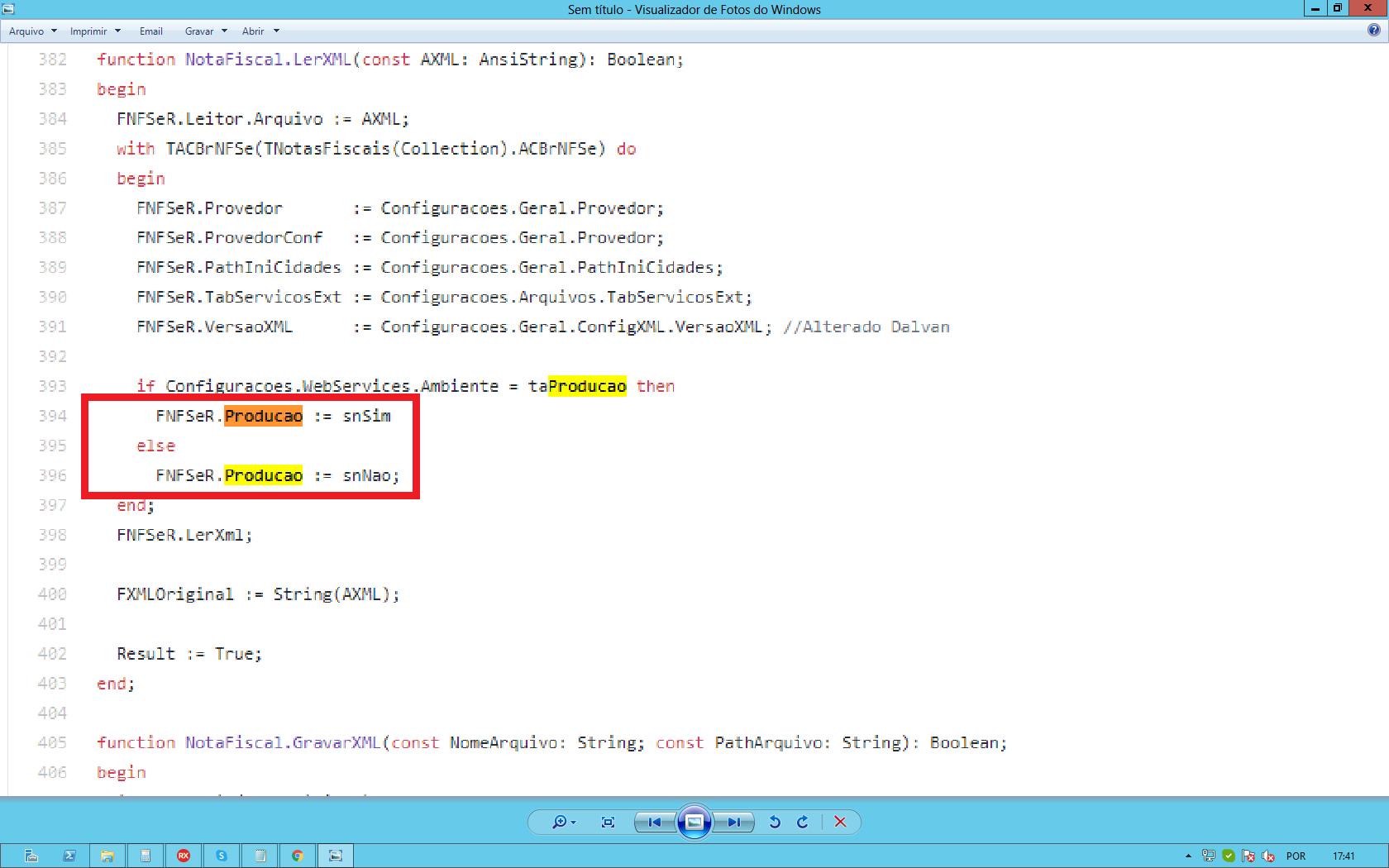Open Action Center flag icon
Screen dimensions: 1389x868
1248,856
